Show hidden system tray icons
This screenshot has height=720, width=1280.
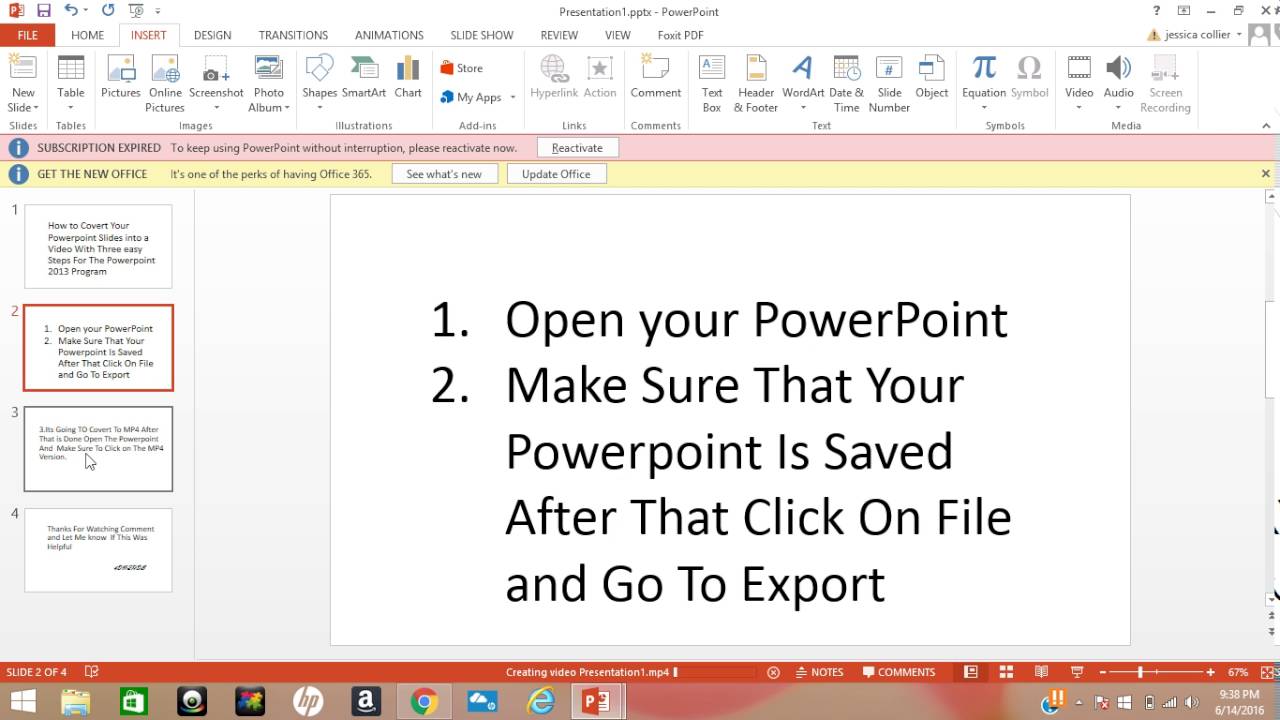[1078, 702]
